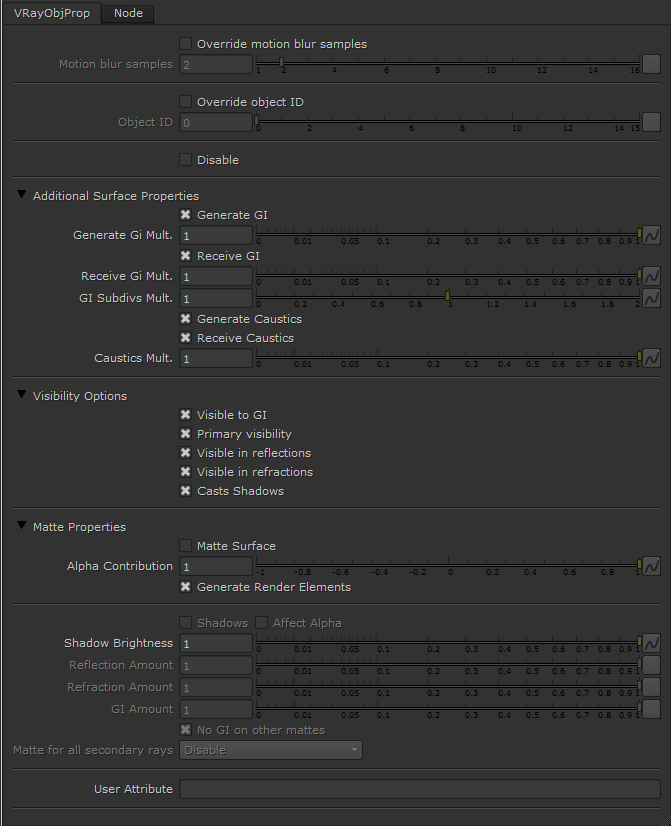Open animation menu for GI Subdivs Mult.
Viewport: 671px width, 826px height.
652,298
